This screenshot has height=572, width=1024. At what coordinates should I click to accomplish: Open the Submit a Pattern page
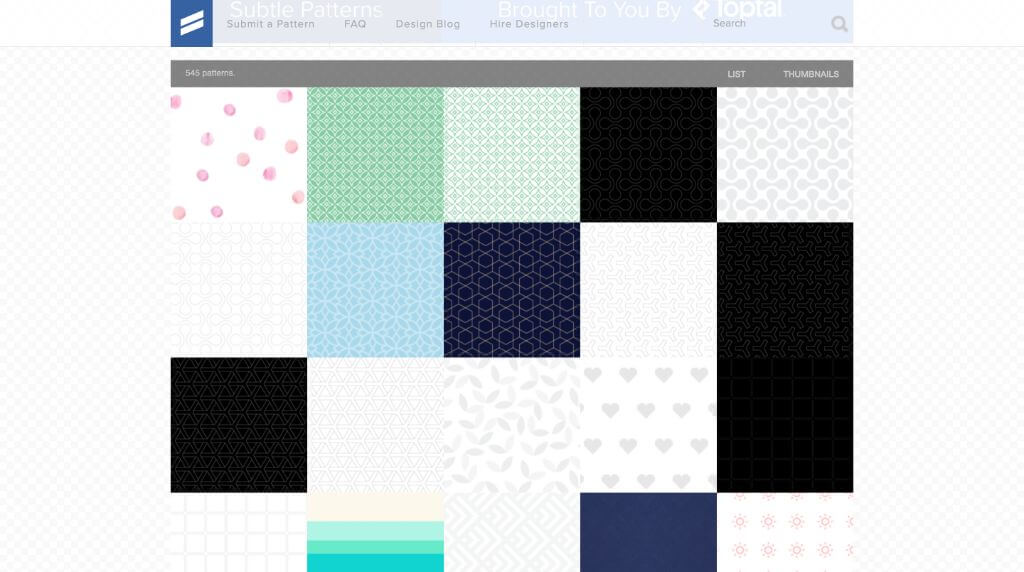click(271, 24)
